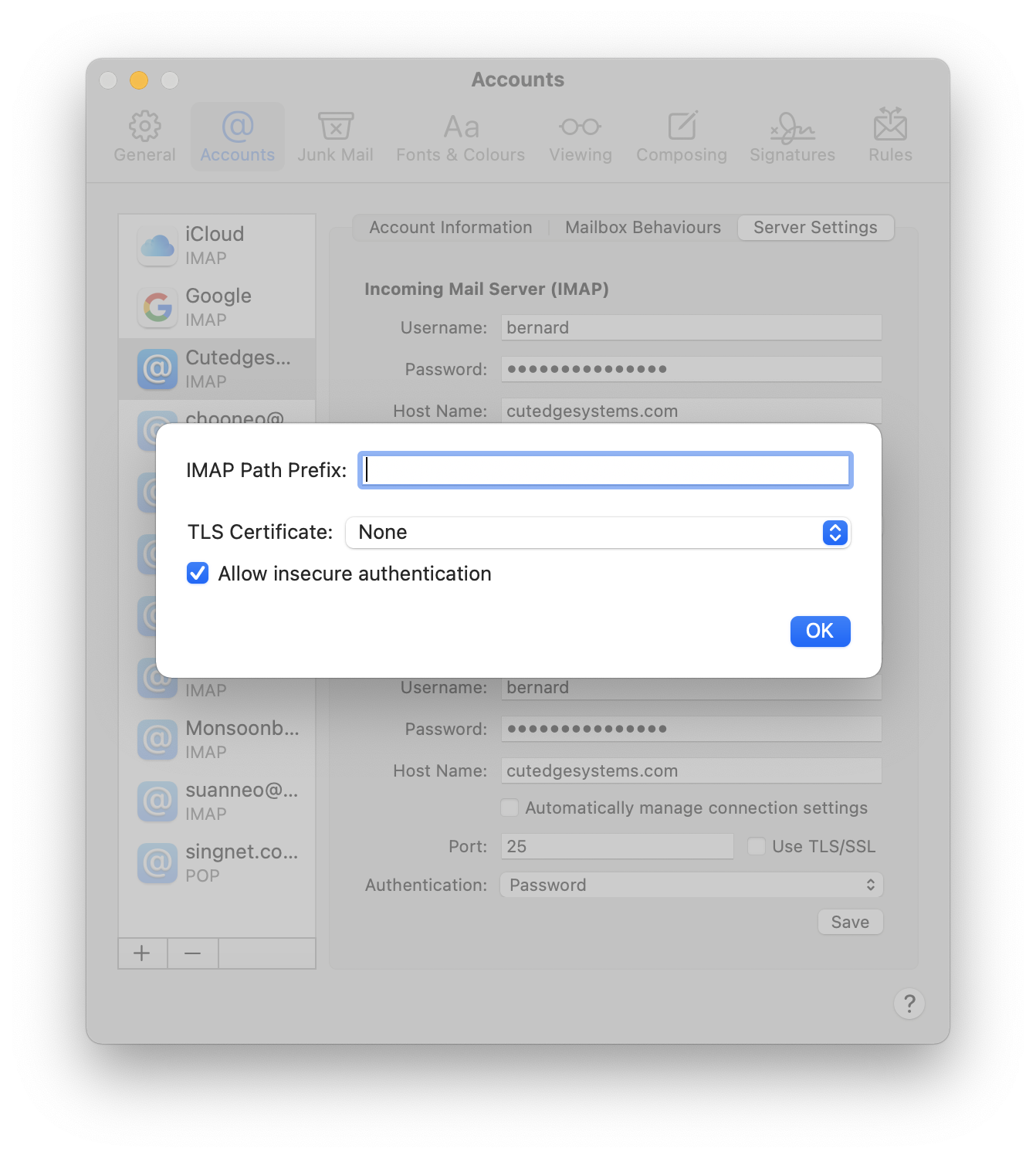1036x1158 pixels.
Task: Open Junk Mail preferences icon
Action: (x=335, y=127)
